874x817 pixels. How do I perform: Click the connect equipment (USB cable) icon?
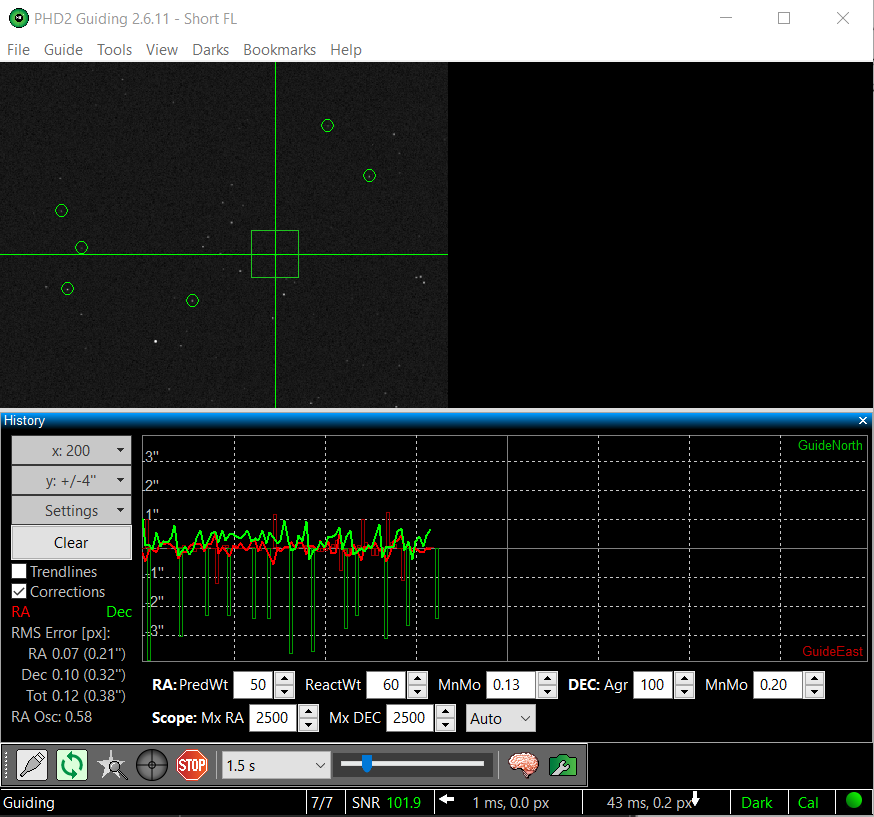point(32,766)
